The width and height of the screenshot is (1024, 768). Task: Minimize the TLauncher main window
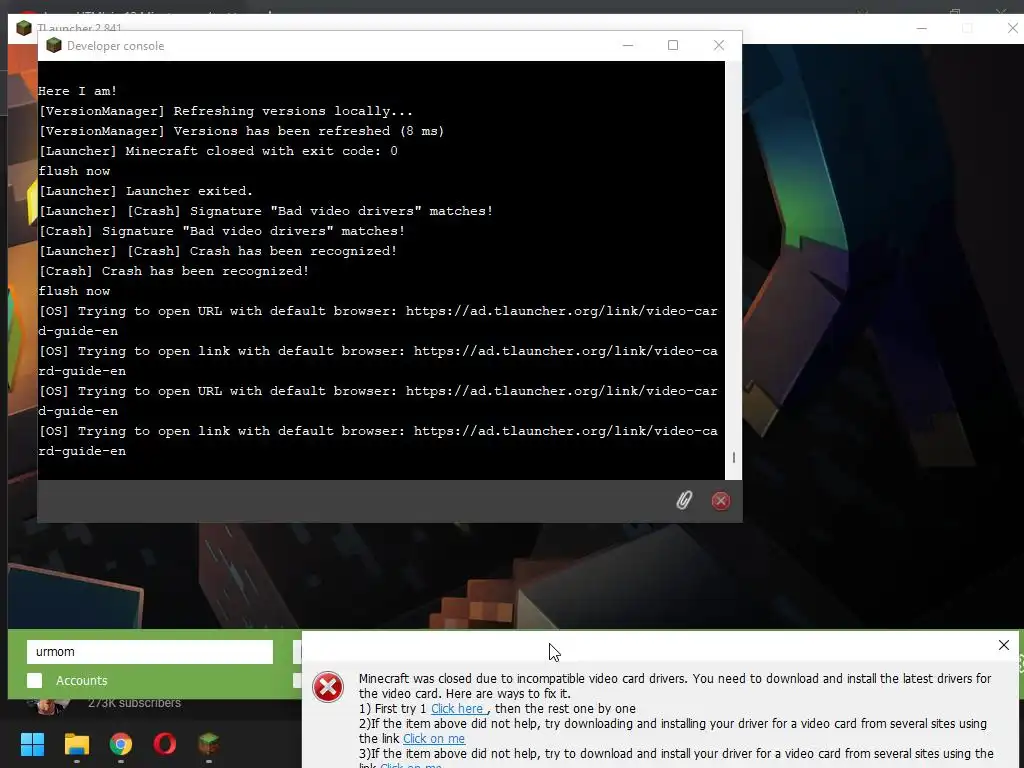pos(921,28)
